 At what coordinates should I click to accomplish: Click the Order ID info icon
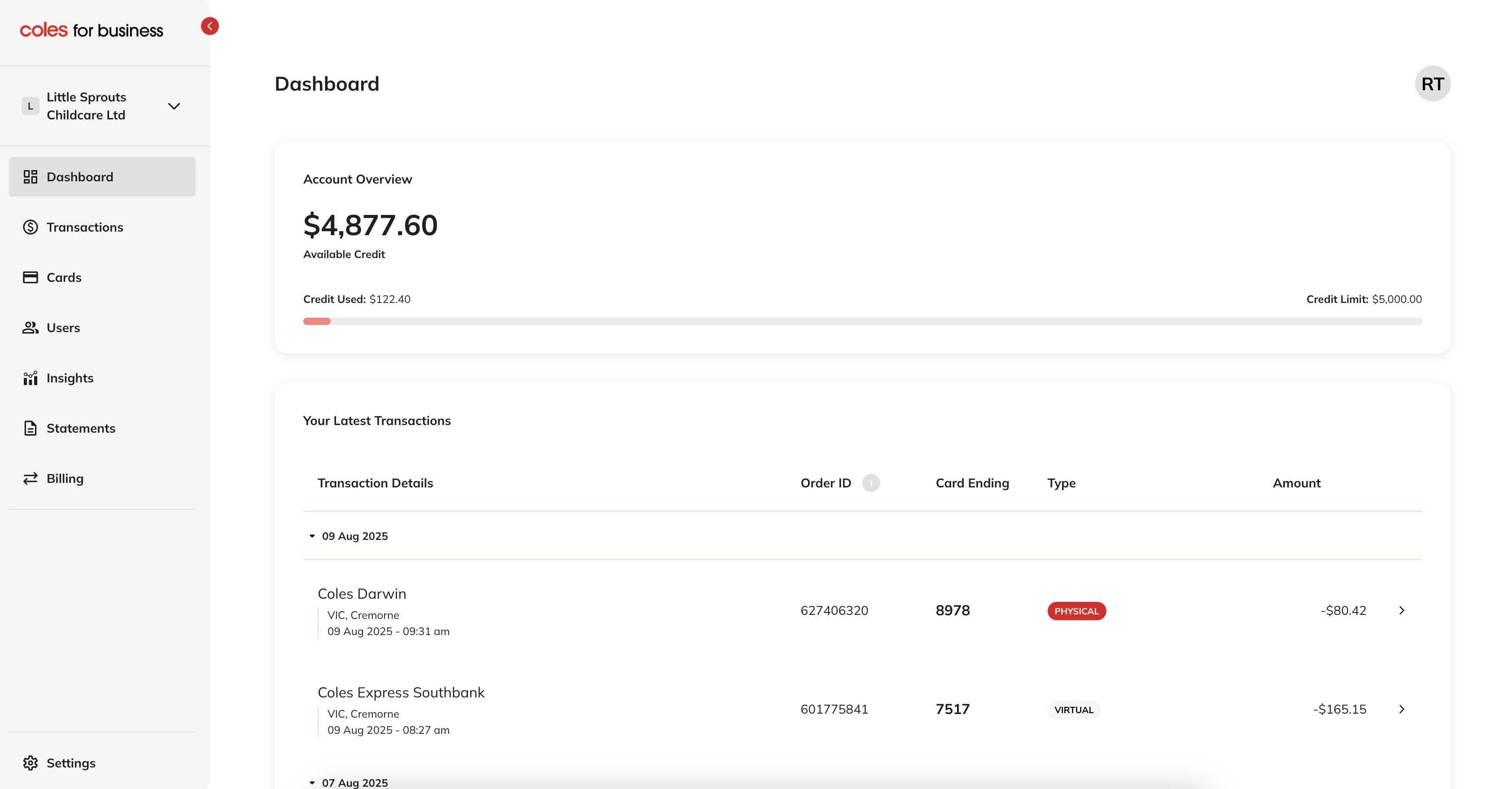pyautogui.click(x=871, y=482)
